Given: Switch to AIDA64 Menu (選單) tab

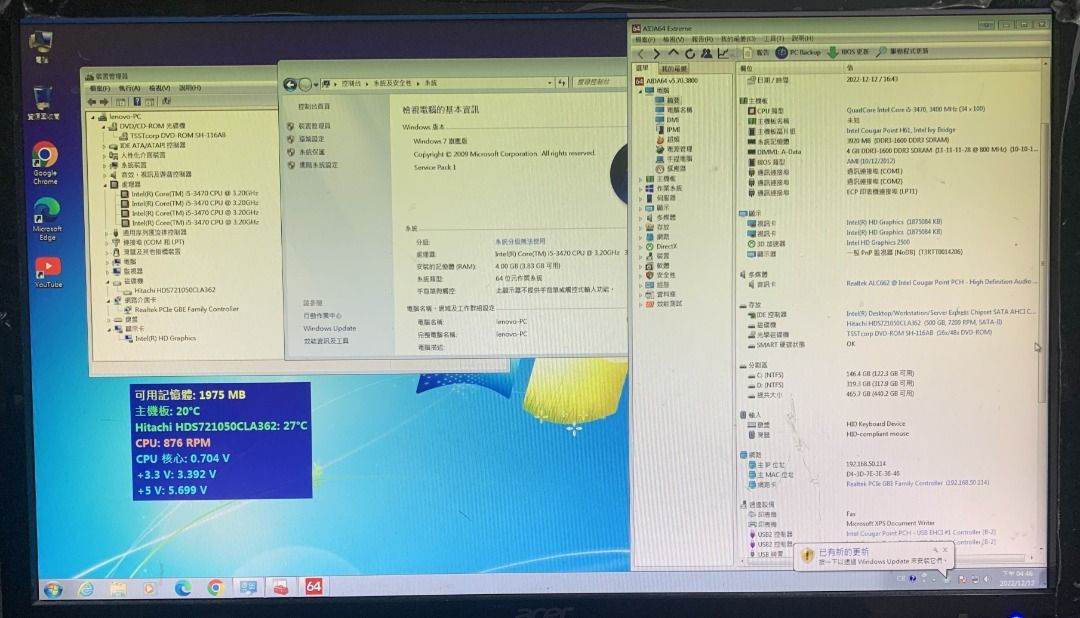Looking at the screenshot, I should (643, 68).
